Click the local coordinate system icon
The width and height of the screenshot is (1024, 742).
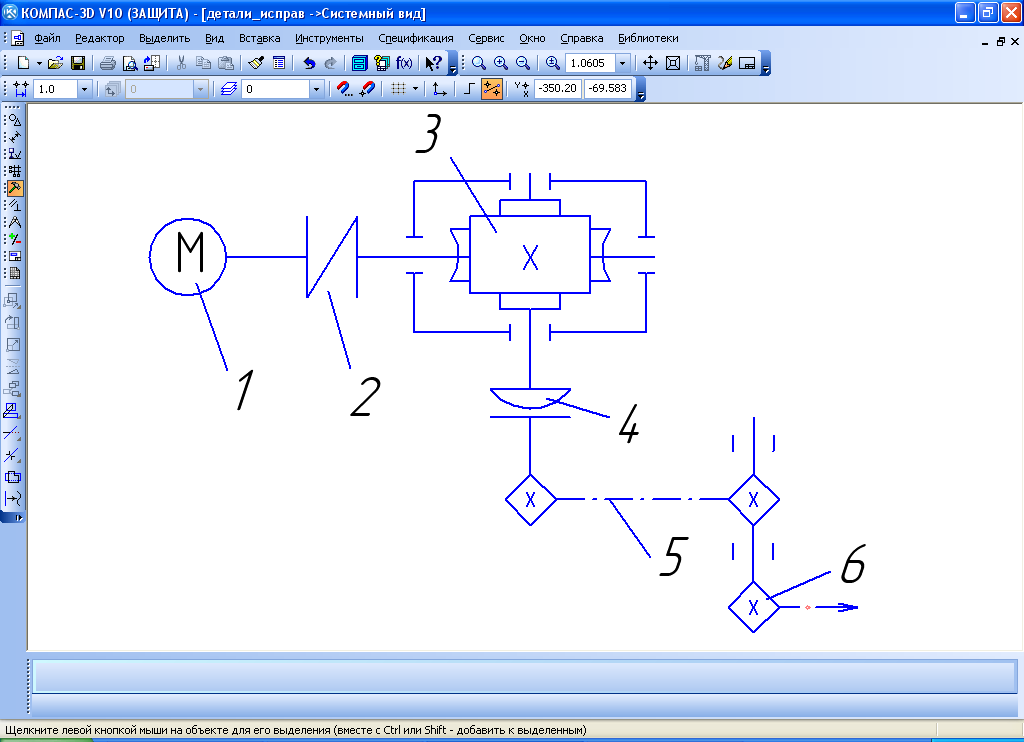tap(439, 89)
